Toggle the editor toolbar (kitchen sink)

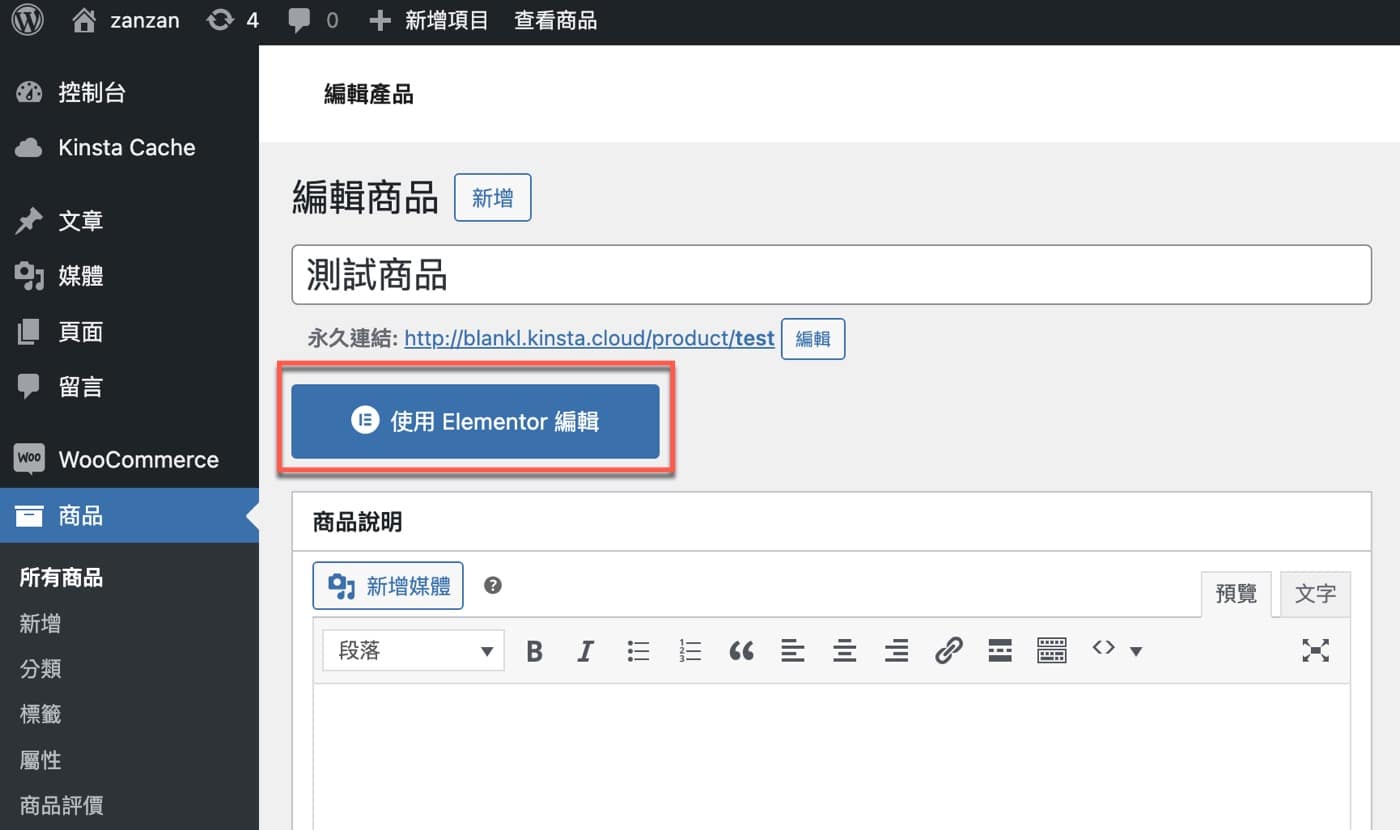(1052, 652)
